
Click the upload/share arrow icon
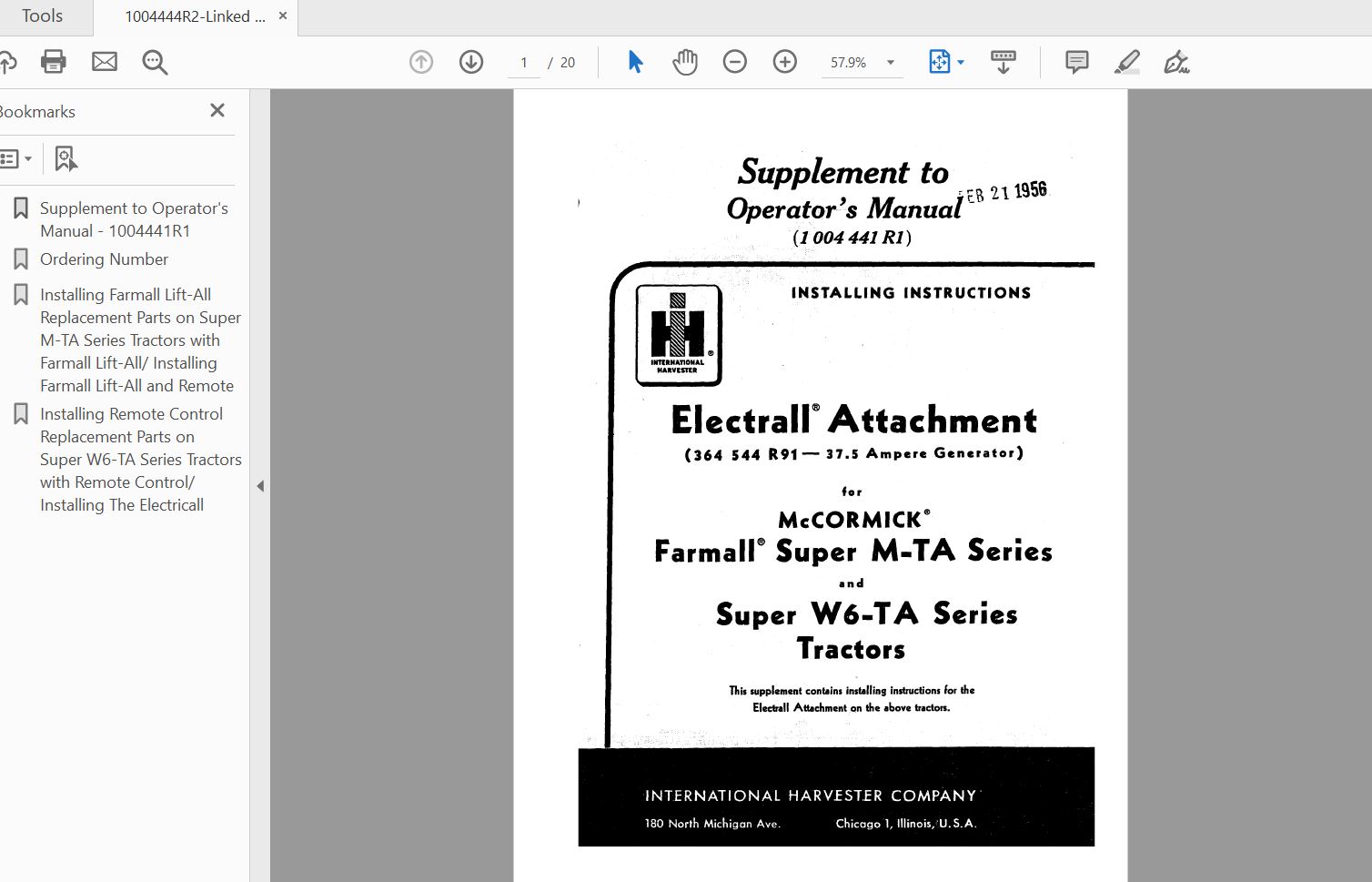(x=7, y=62)
